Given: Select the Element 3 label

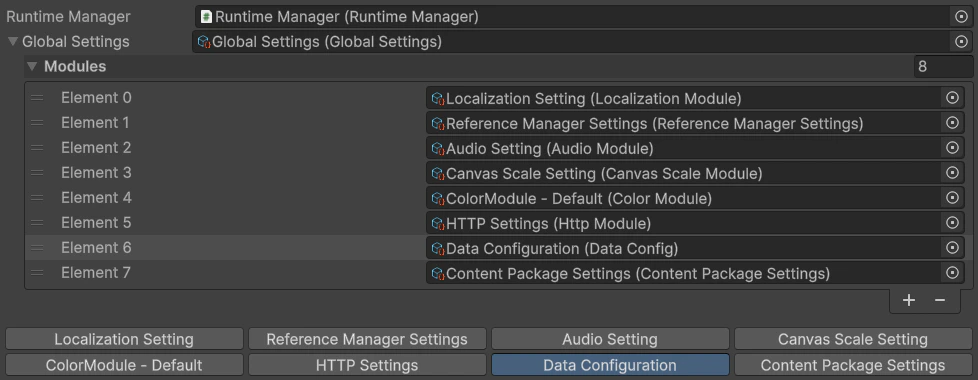Looking at the screenshot, I should (x=96, y=173).
